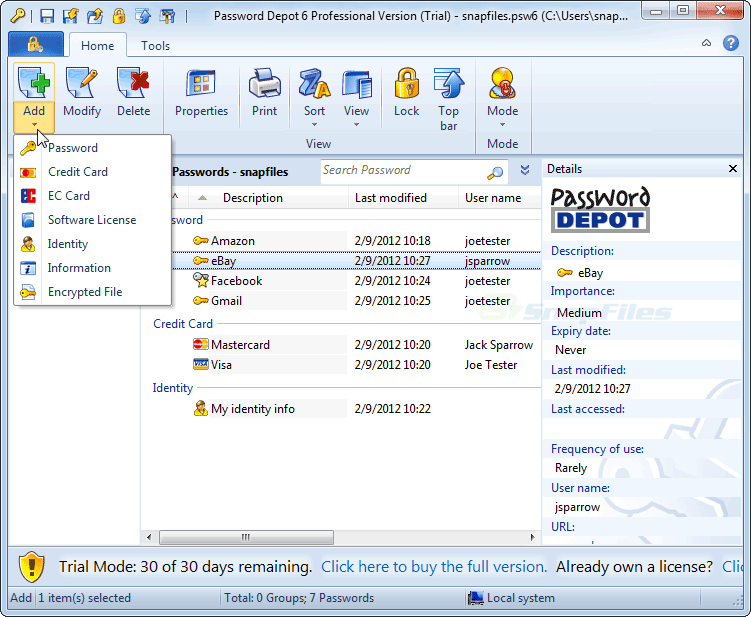
Task: Sort by the Description column header
Action: 268,198
